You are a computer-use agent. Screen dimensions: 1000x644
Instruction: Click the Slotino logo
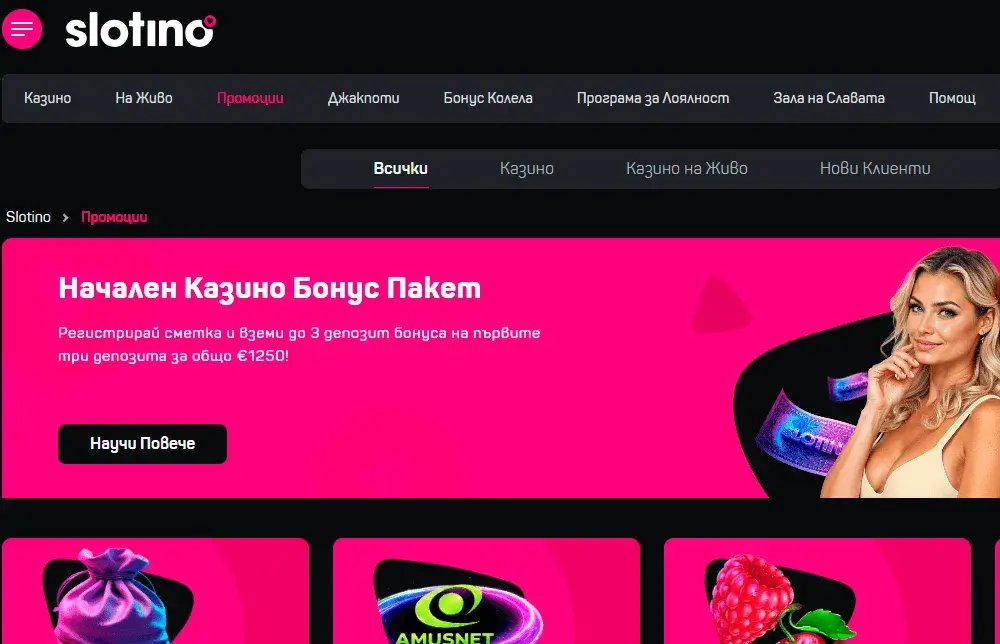[x=140, y=31]
